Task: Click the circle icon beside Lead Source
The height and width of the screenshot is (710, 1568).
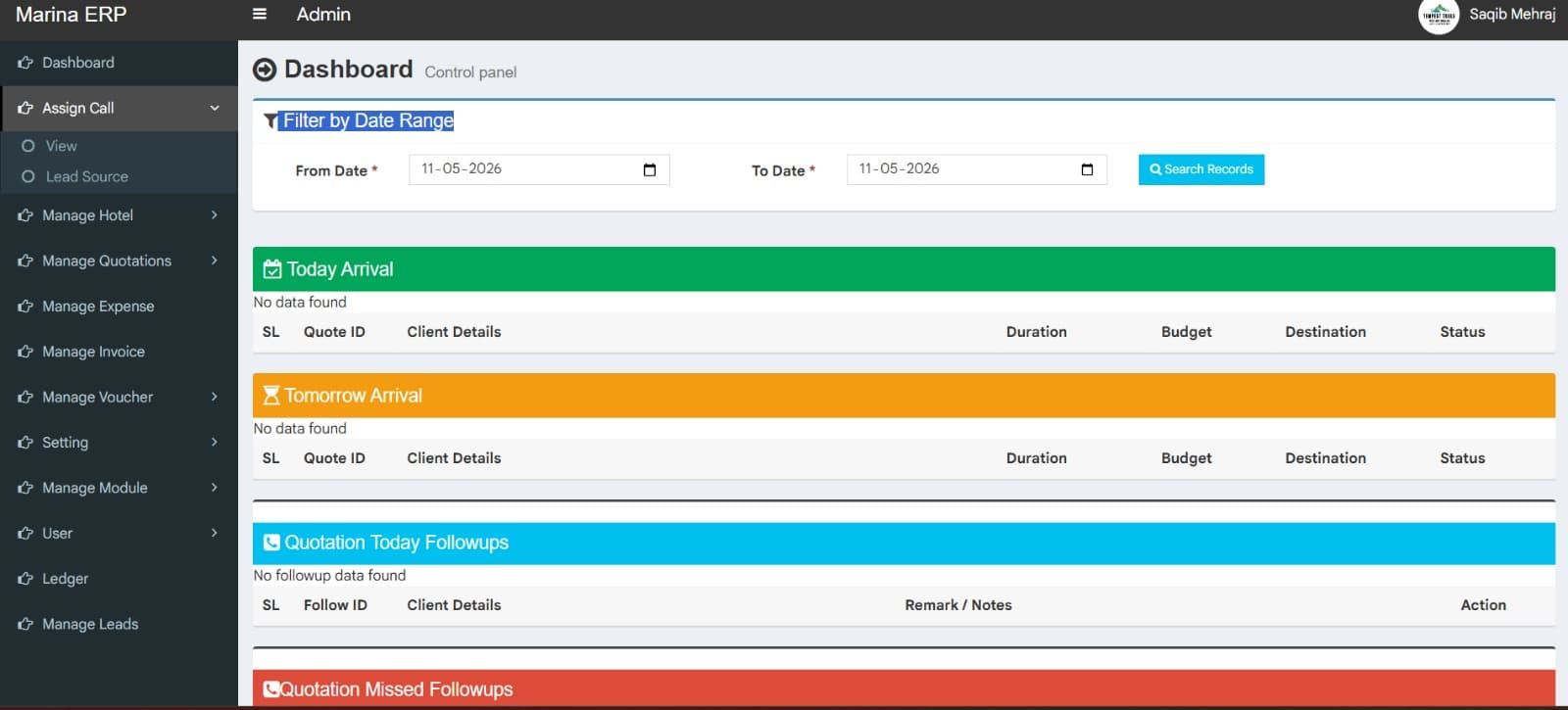Action: tap(28, 176)
